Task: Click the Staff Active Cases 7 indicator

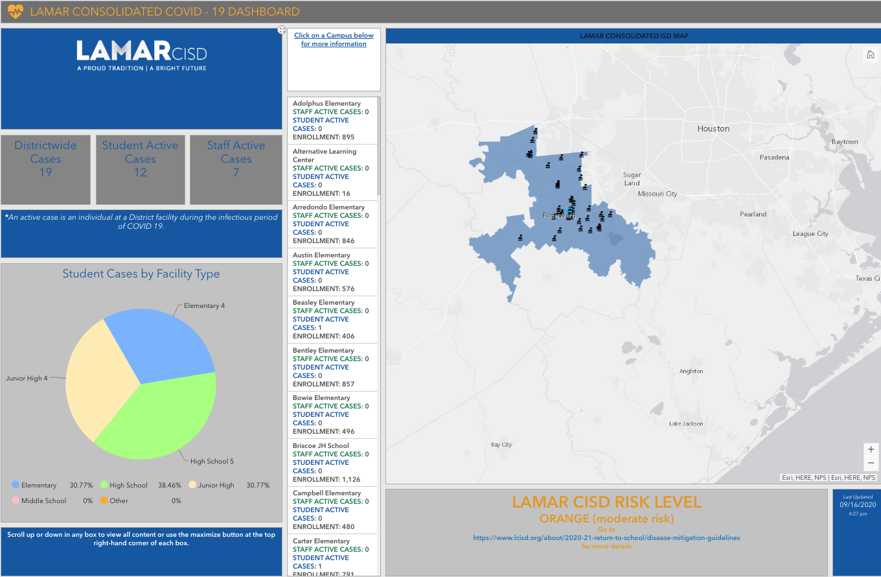Action: (x=236, y=169)
